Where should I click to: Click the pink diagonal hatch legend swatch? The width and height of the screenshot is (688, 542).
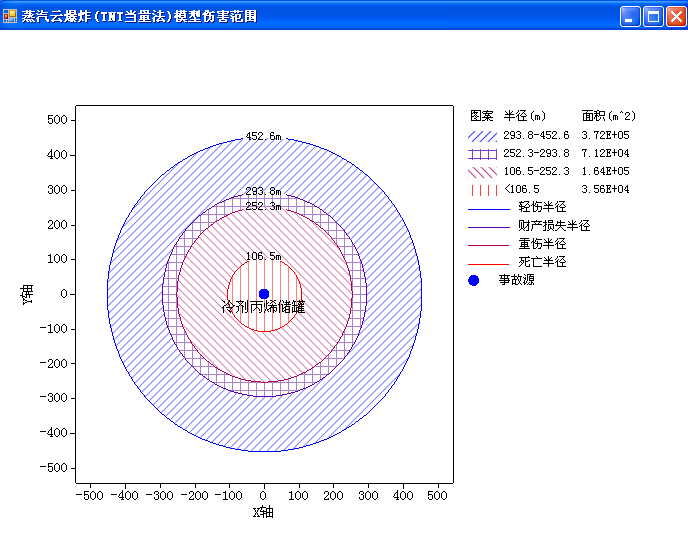click(x=482, y=172)
